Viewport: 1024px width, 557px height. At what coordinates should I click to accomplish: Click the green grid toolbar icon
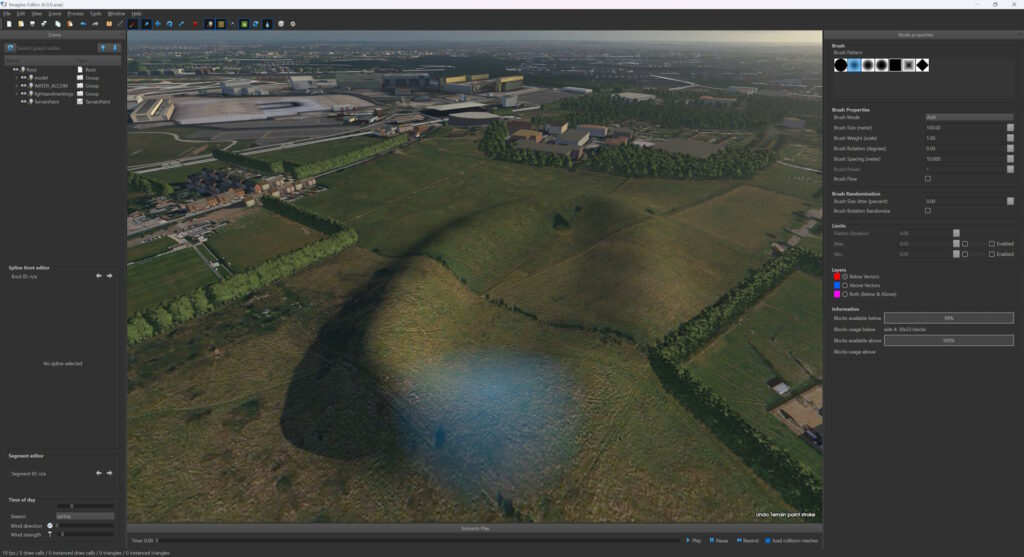[244, 24]
